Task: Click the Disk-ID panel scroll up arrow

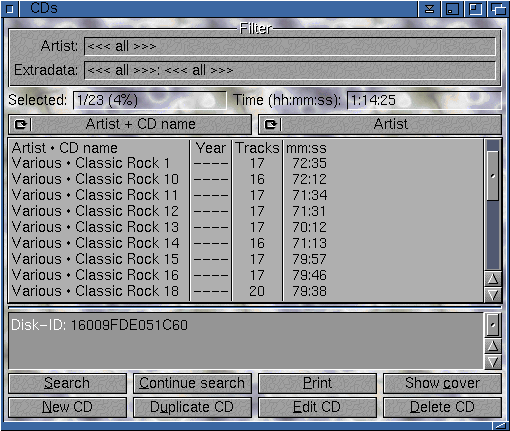Action: 493,346
